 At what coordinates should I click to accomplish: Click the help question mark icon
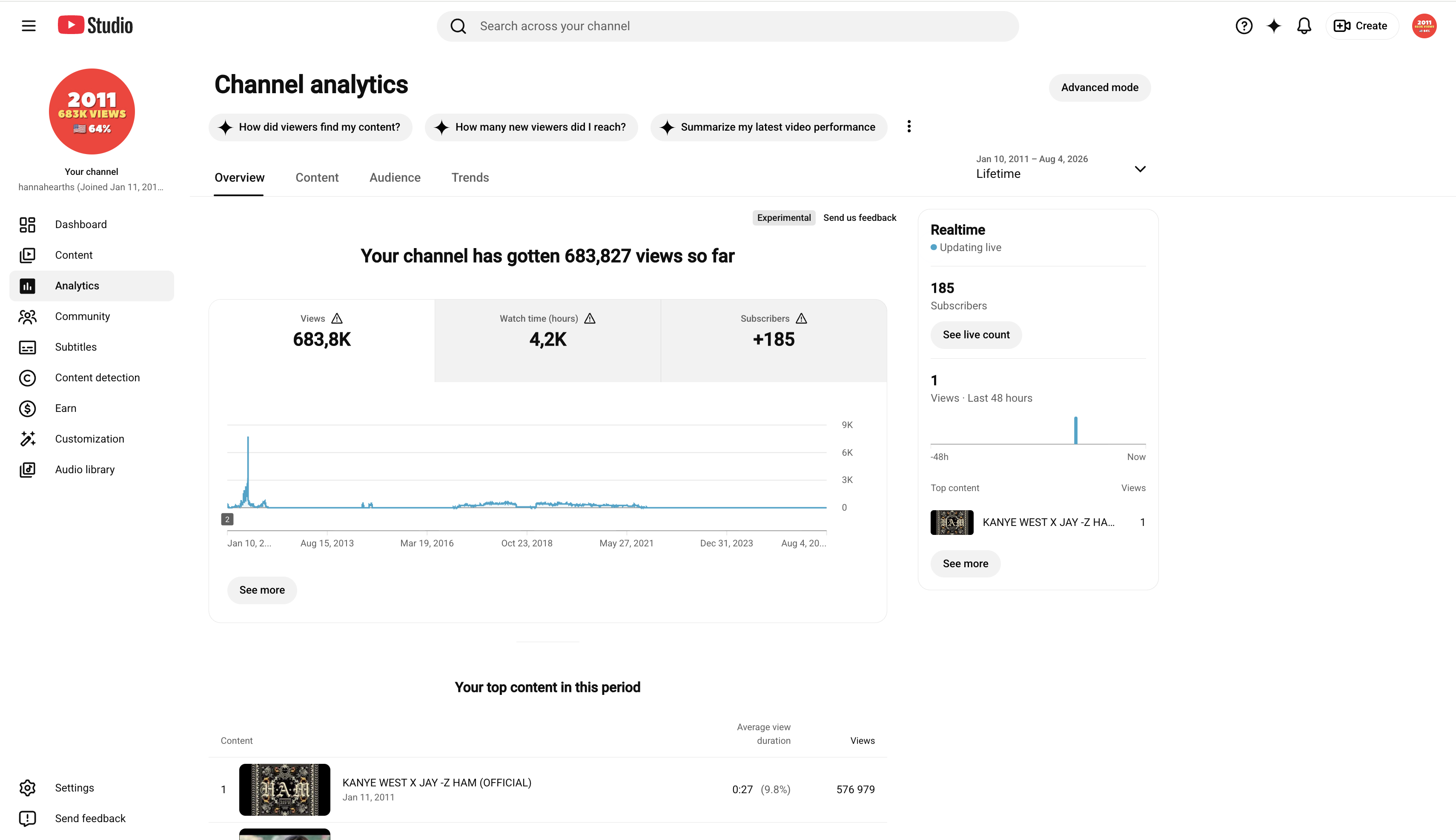(x=1244, y=26)
